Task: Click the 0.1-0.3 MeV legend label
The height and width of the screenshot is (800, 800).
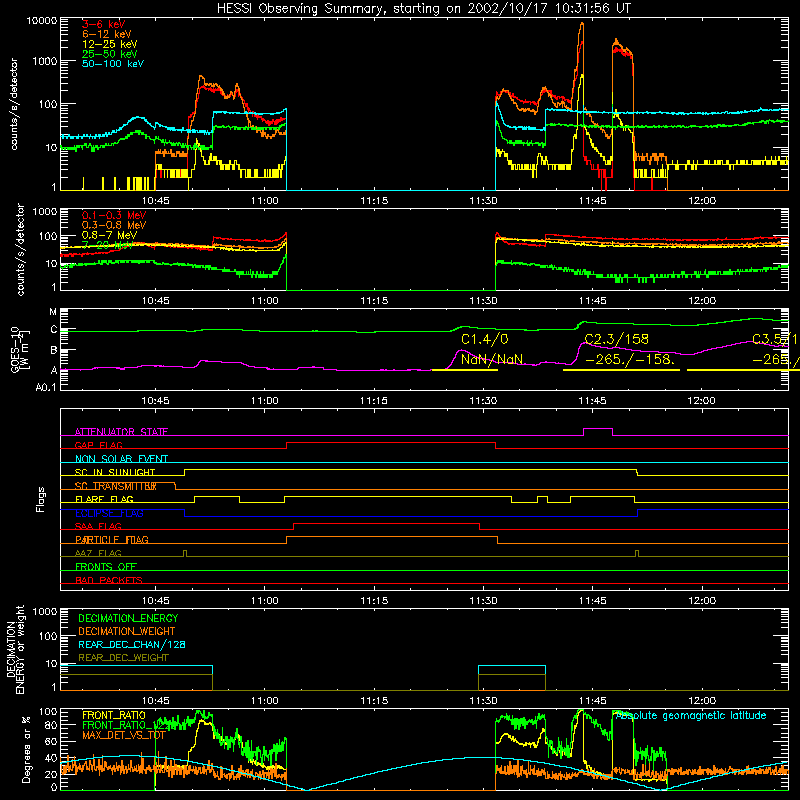Action: coord(114,215)
